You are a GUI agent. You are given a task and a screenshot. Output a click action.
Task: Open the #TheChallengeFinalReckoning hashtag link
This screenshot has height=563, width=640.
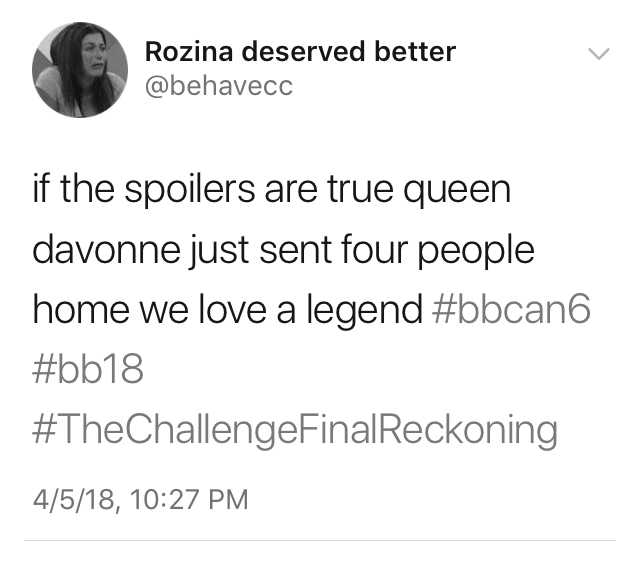(295, 429)
